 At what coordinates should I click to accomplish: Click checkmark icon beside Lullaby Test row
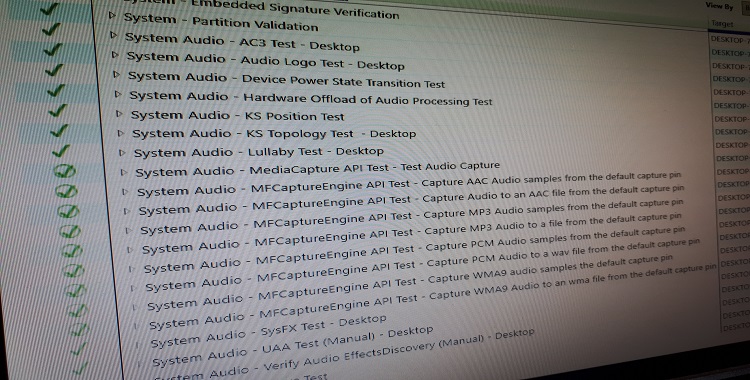tap(61, 151)
